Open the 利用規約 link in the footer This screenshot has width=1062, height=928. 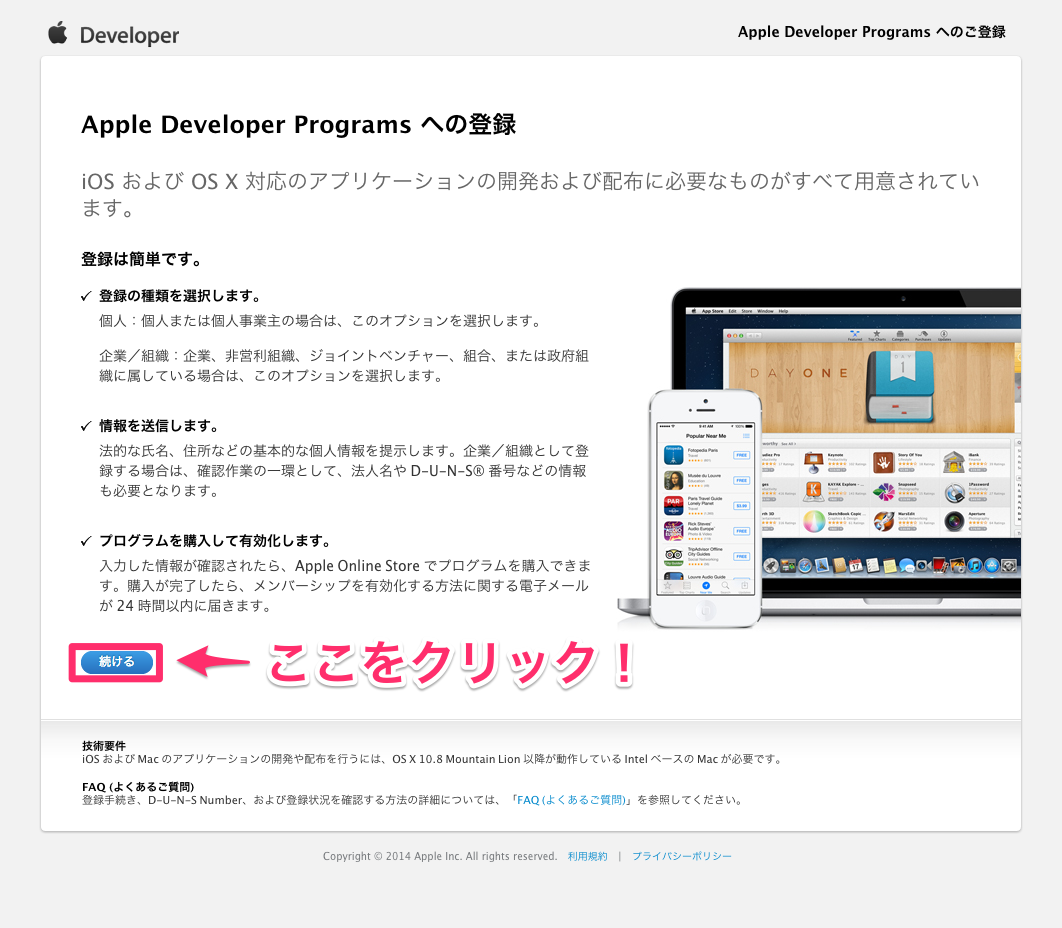588,856
